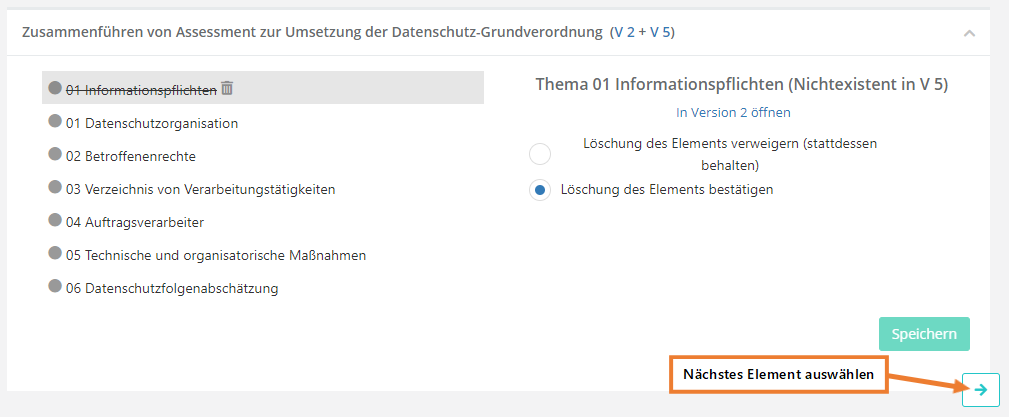Open 05 Technische und organisatorische Maßnahmen
The height and width of the screenshot is (417, 1009).
[216, 255]
